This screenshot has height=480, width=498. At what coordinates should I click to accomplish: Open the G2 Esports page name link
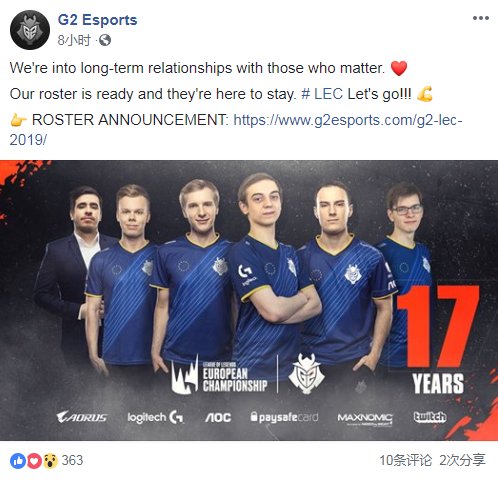tap(97, 20)
